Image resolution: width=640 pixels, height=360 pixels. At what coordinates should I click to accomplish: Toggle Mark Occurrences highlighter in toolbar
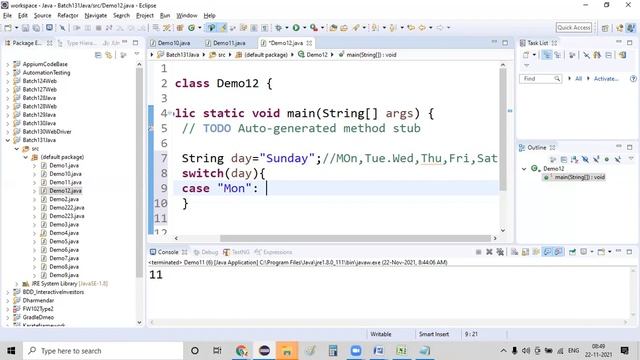[x=223, y=28]
